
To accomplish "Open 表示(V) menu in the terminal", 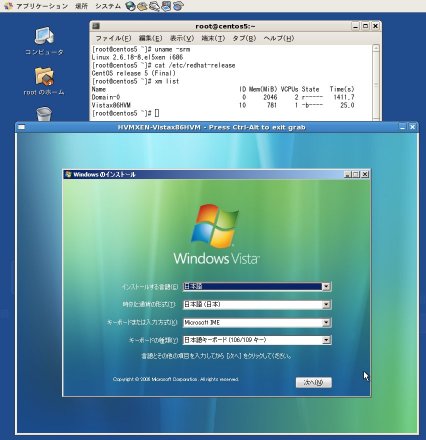I will tap(182, 38).
